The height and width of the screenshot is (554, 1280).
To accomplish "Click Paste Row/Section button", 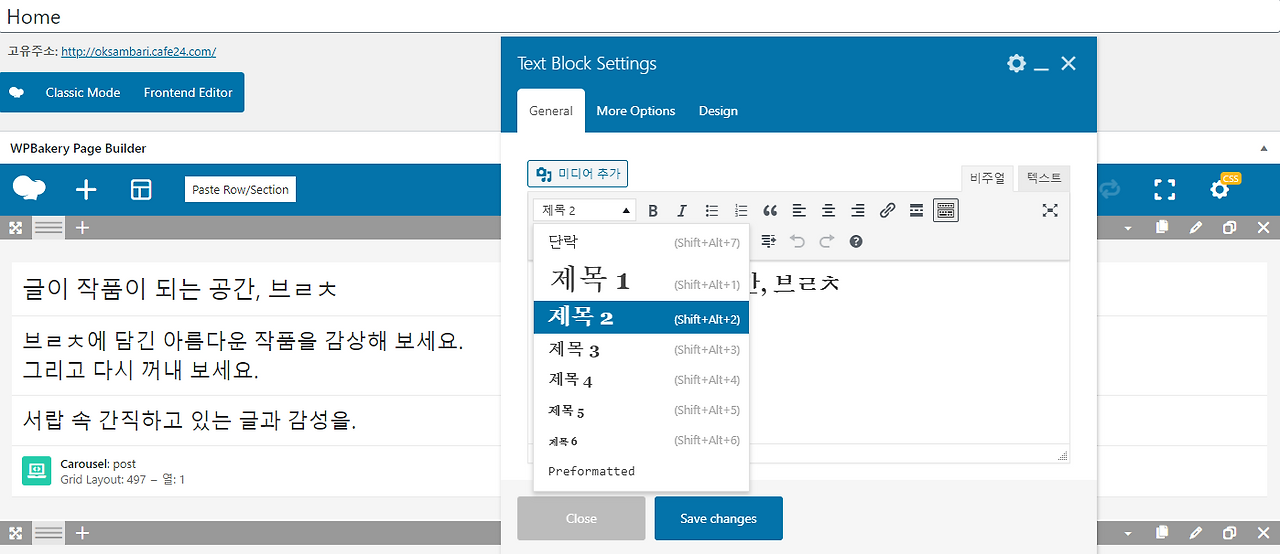I will tap(240, 189).
